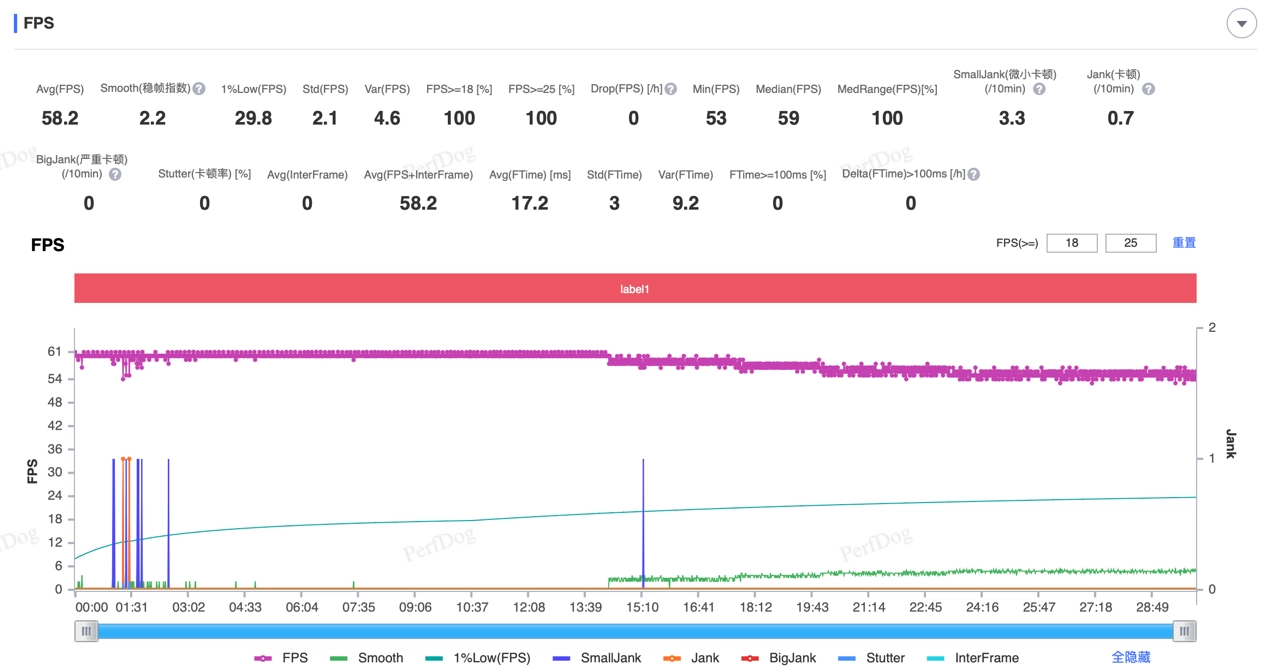Collapse the FPS panel with dropdown arrow
The image size is (1270, 668).
pyautogui.click(x=1241, y=24)
